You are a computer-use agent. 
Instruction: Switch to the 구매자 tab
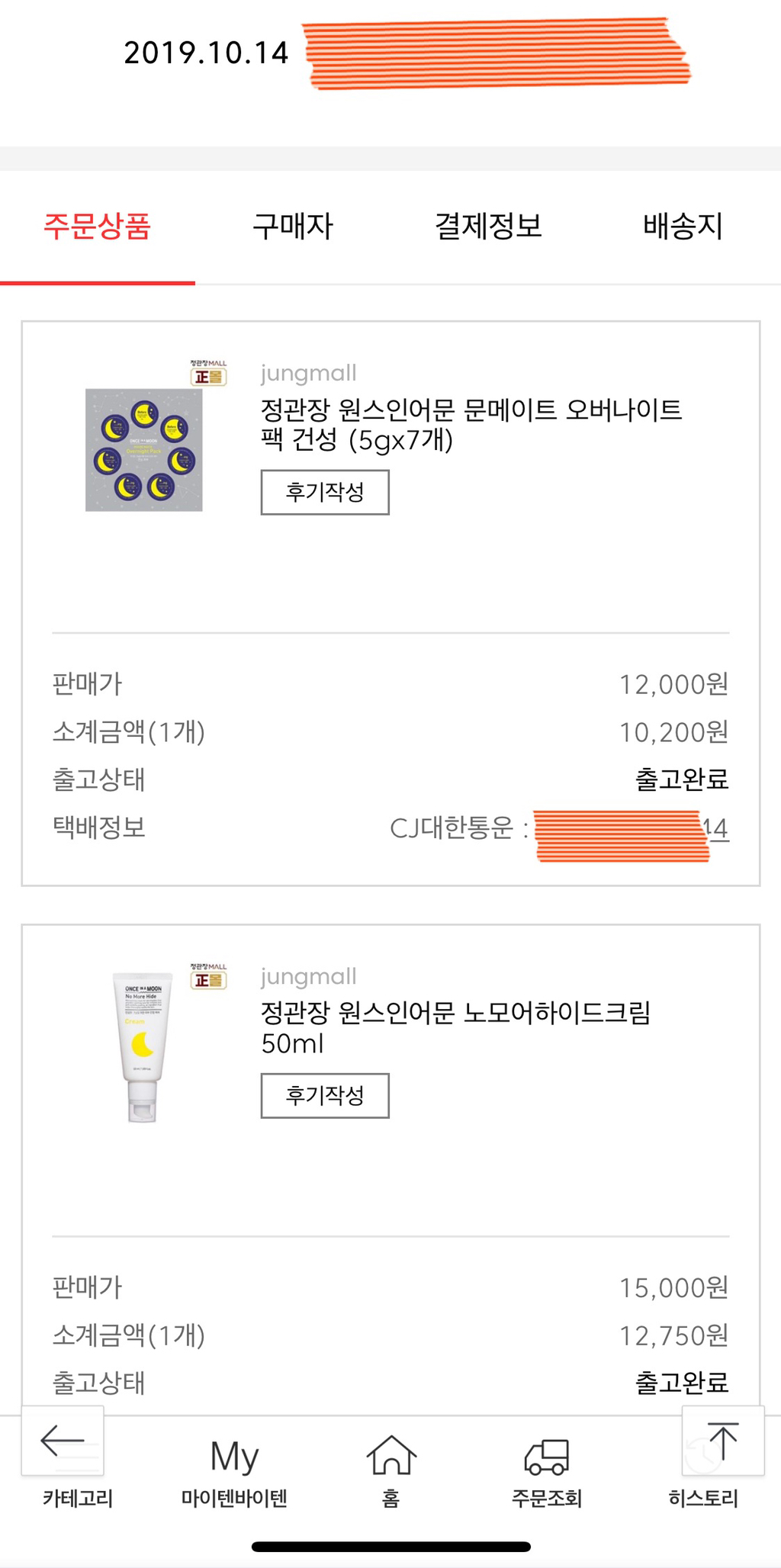pyautogui.click(x=293, y=227)
